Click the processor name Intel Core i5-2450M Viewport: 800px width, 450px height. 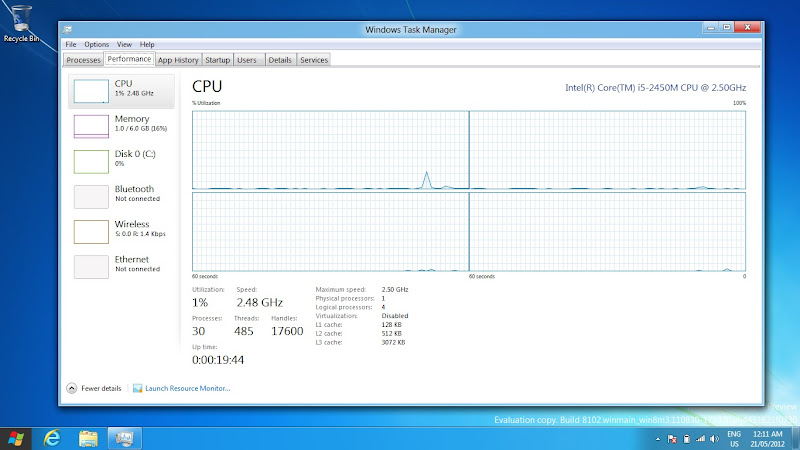(x=656, y=88)
